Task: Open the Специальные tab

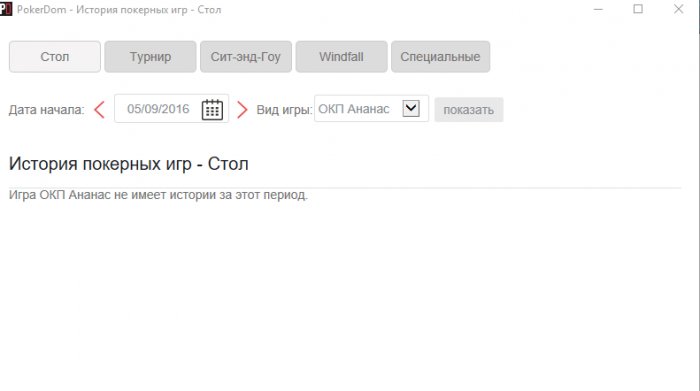Action: point(441,57)
